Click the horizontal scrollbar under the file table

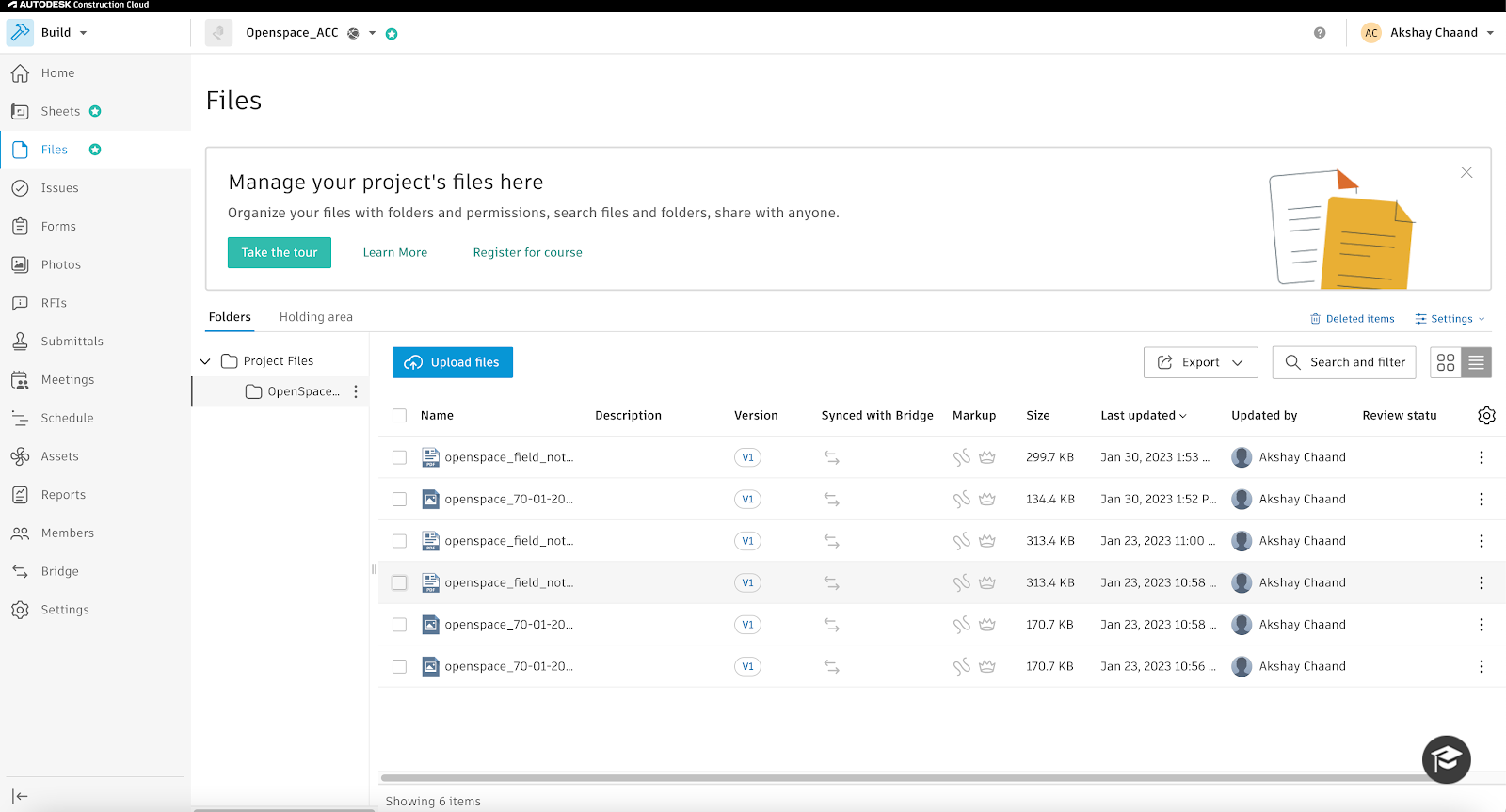(904, 778)
